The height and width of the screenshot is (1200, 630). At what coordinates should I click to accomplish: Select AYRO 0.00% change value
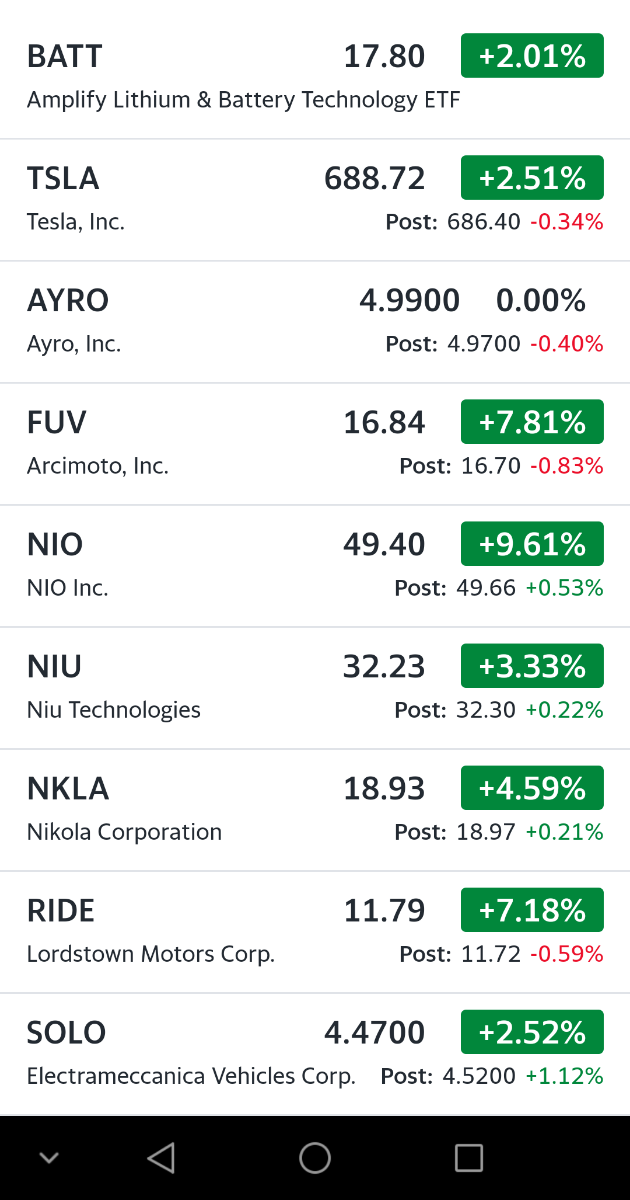pyautogui.click(x=541, y=300)
